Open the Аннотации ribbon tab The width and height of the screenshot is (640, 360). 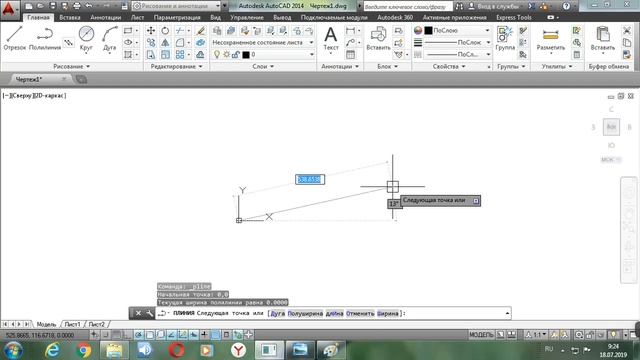pyautogui.click(x=105, y=18)
